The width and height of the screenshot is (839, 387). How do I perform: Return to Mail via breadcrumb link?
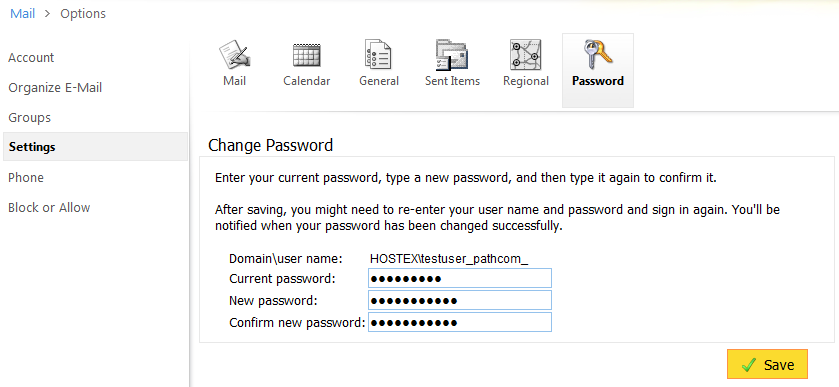[22, 13]
